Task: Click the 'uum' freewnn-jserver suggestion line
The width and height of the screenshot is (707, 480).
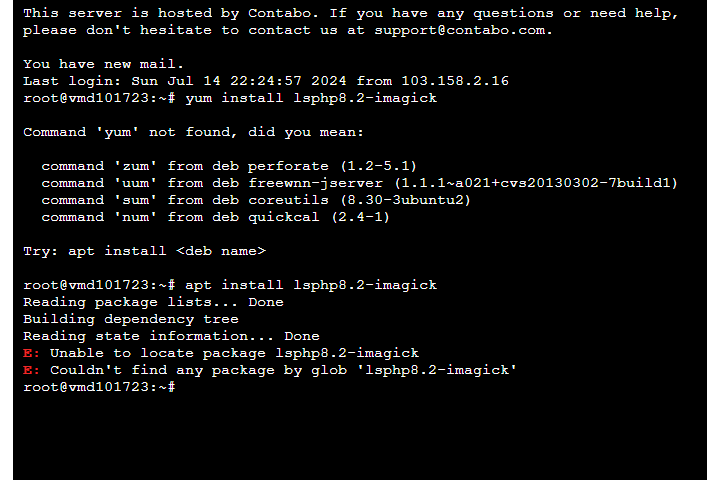Action: [x=360, y=183]
